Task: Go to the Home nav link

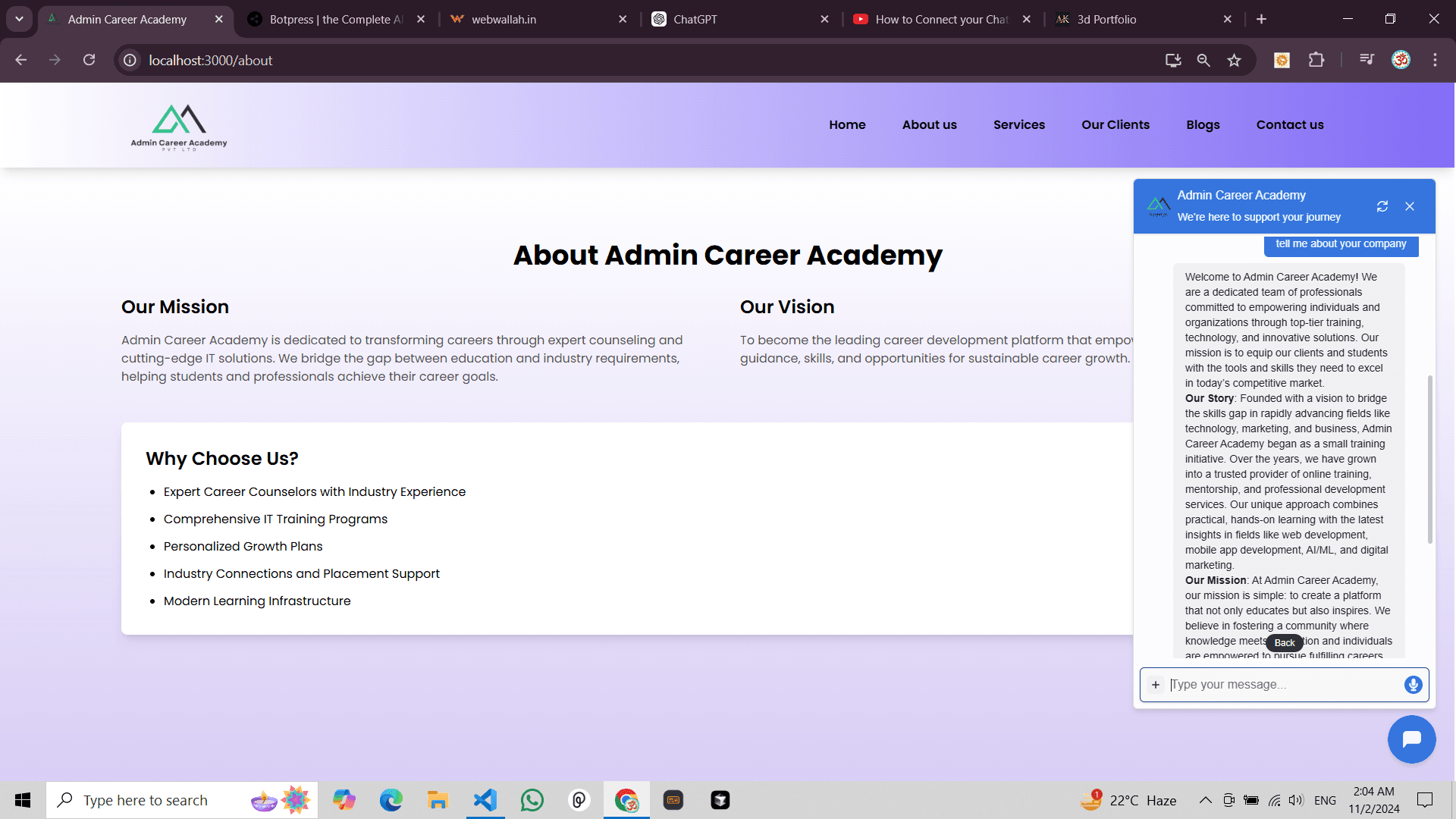Action: pos(847,124)
